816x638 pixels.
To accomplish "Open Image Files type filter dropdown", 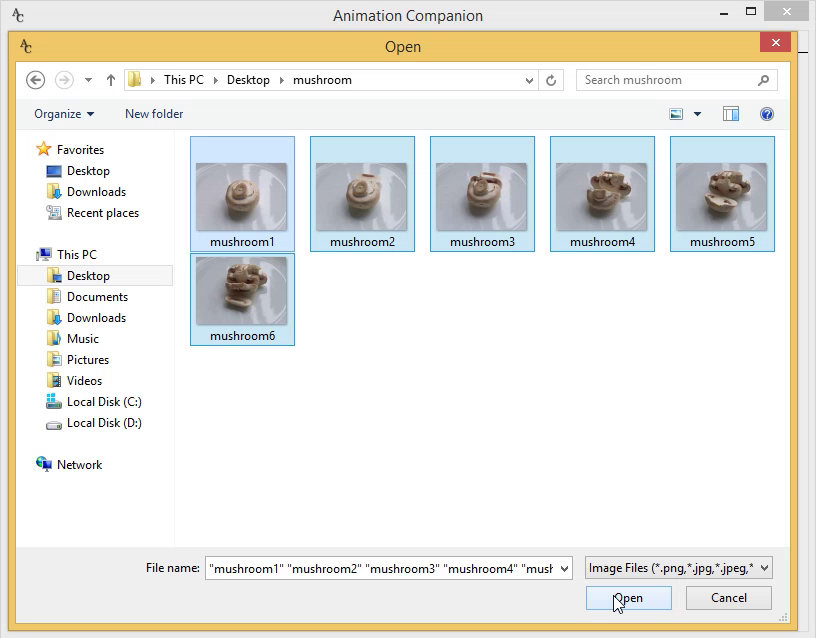I will pos(679,568).
